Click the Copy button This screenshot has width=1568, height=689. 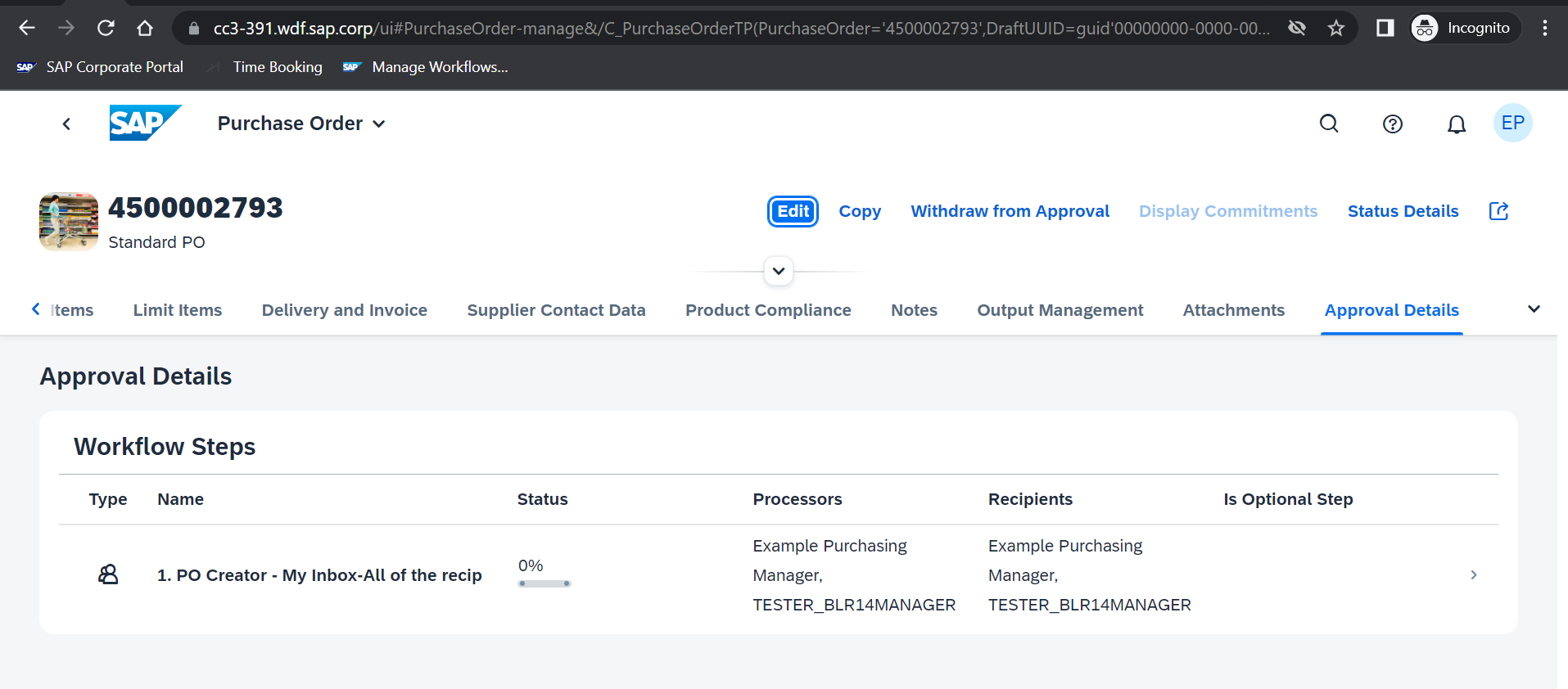pos(860,211)
